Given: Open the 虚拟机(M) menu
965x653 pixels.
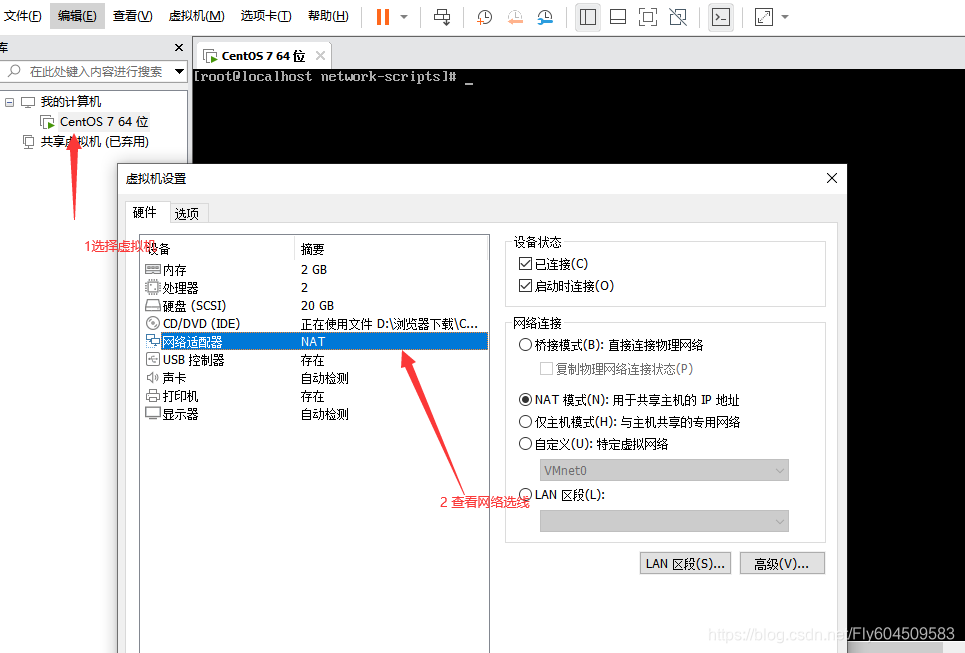Looking at the screenshot, I should coord(196,16).
